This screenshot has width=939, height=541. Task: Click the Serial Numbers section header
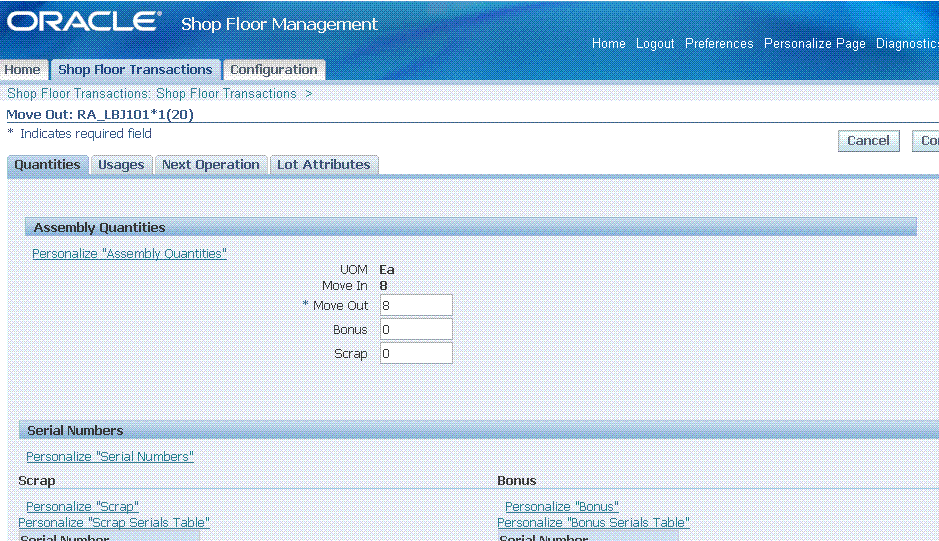(479, 430)
